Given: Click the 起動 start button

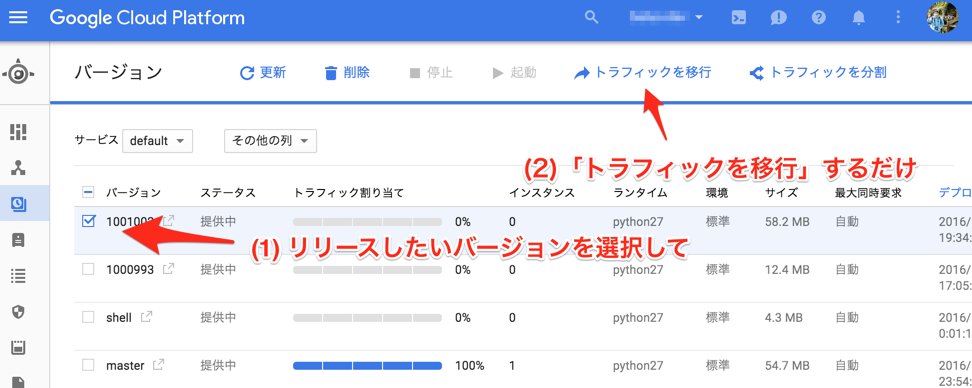Looking at the screenshot, I should 515,73.
